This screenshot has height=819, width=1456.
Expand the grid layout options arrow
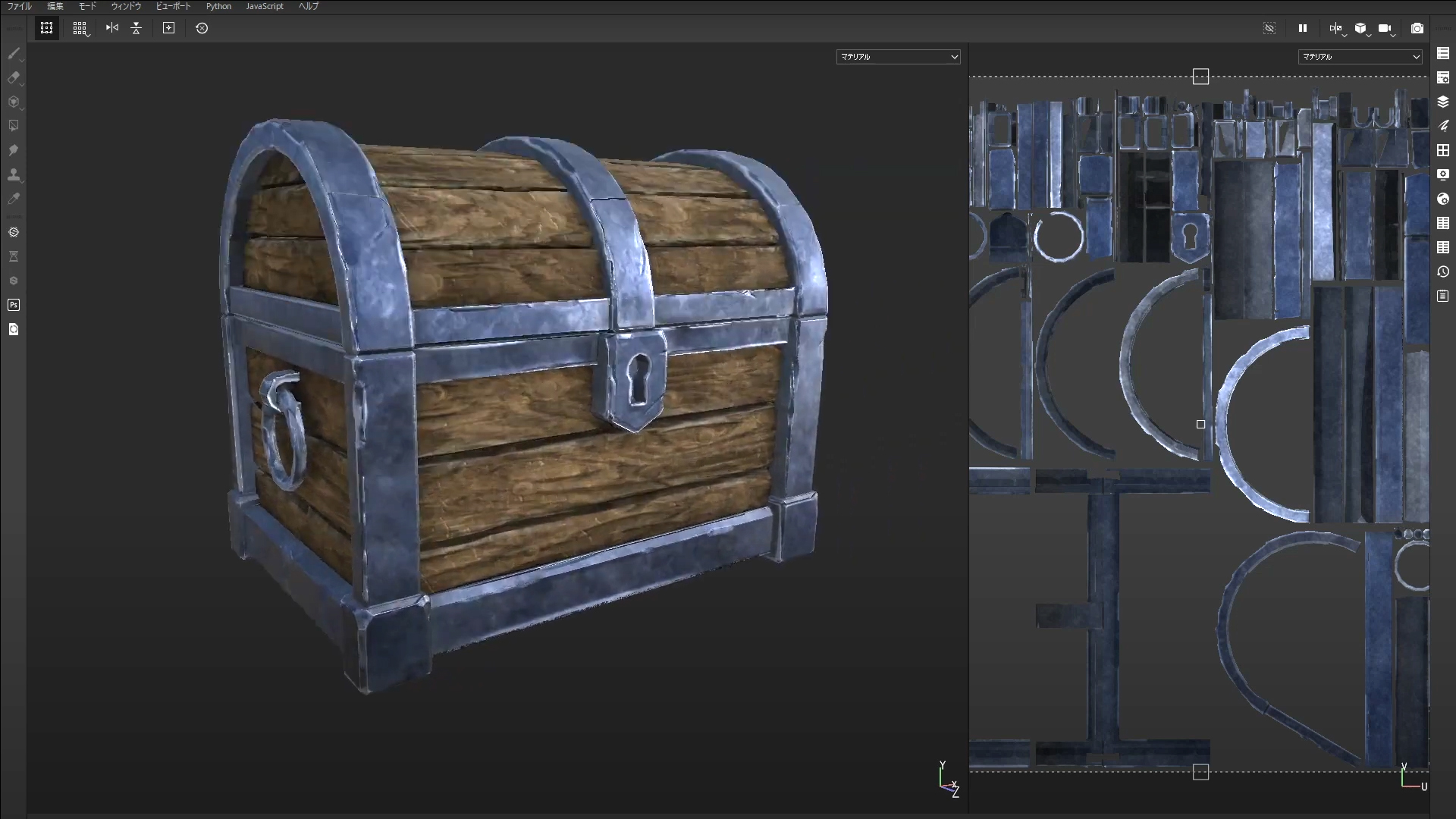point(89,34)
